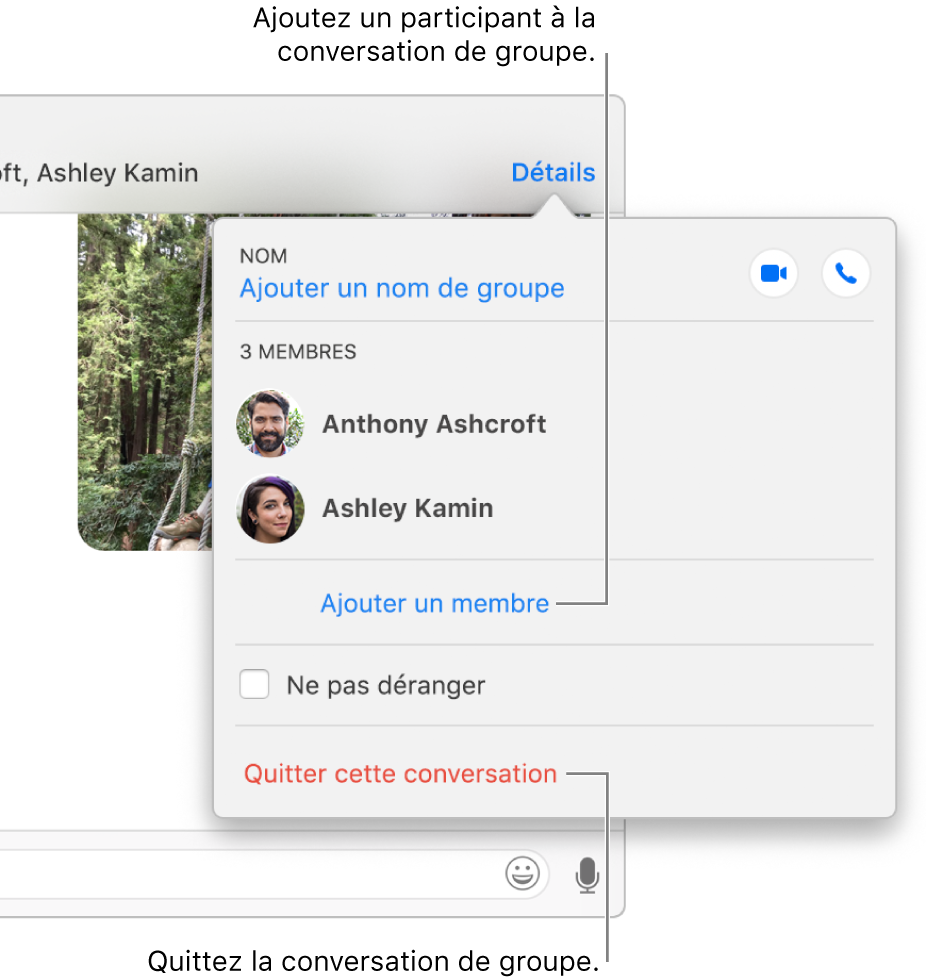This screenshot has width=926, height=979.
Task: Click Ashley Kamin's profile picture
Action: point(270,508)
